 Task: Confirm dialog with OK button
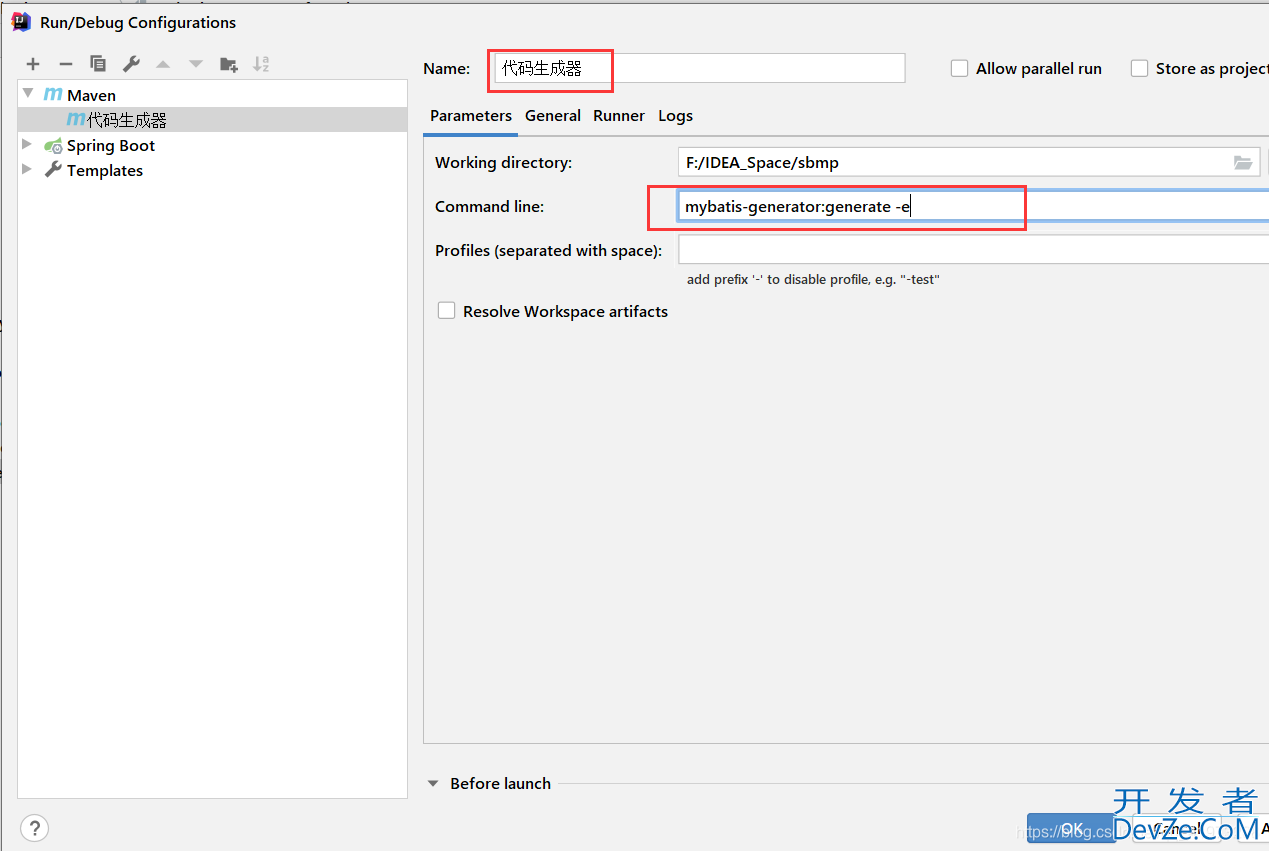[x=1071, y=828]
